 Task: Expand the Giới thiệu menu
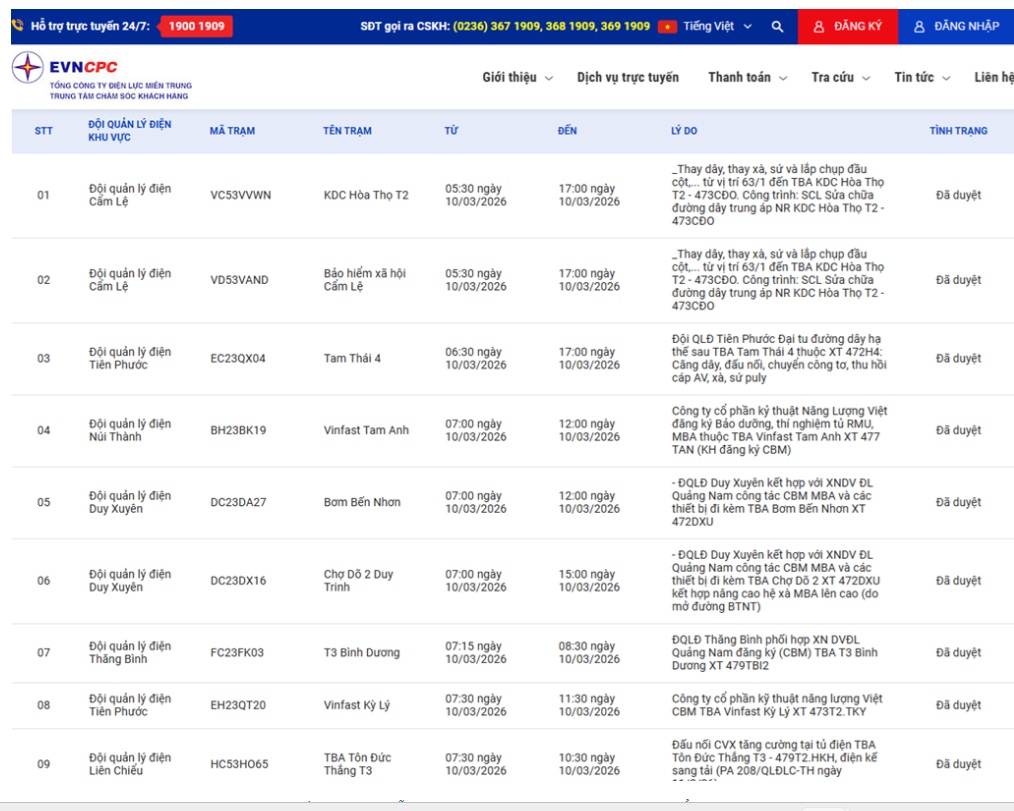point(517,78)
